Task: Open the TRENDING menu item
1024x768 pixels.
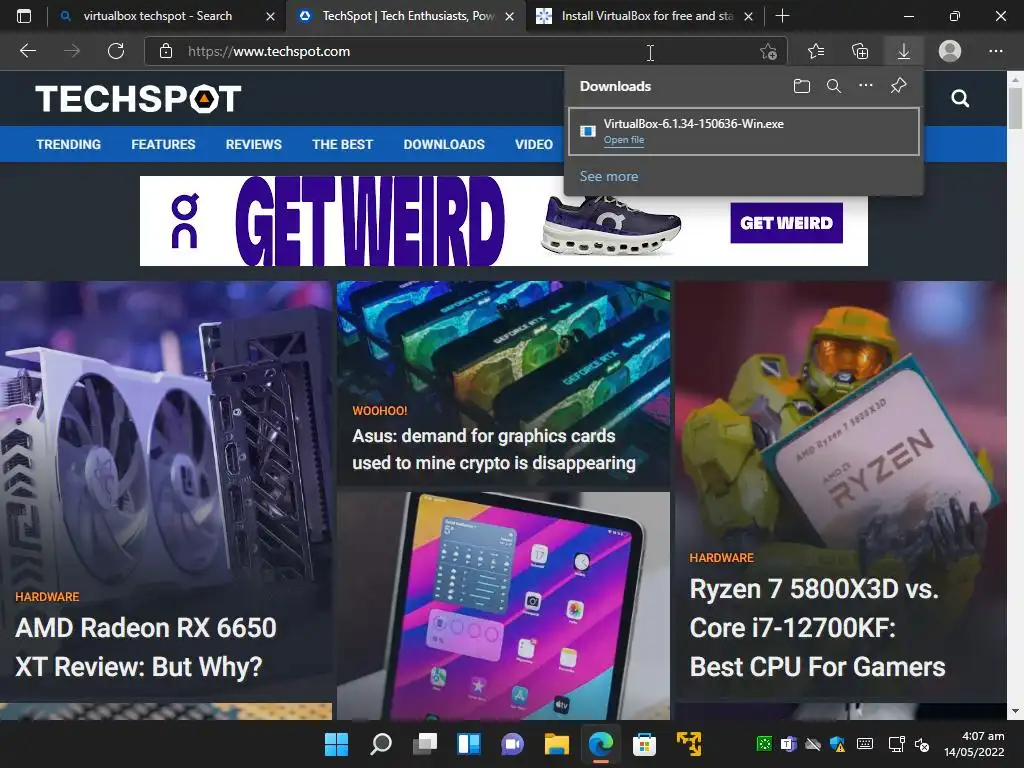Action: tap(69, 144)
